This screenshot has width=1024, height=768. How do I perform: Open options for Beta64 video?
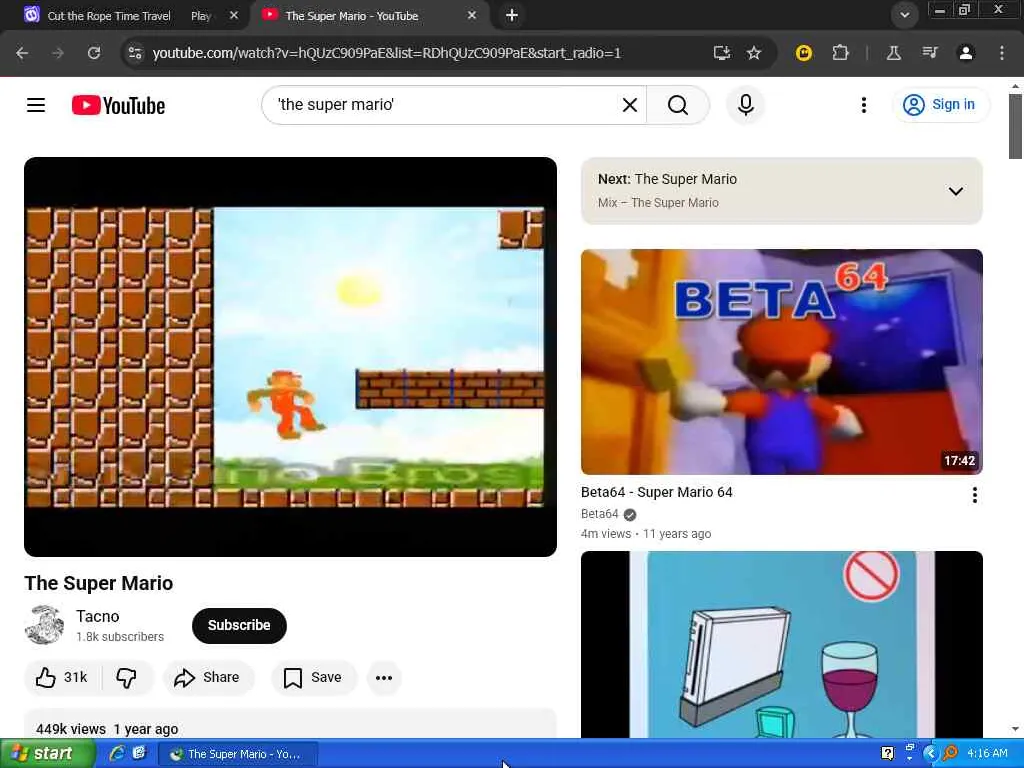point(974,495)
